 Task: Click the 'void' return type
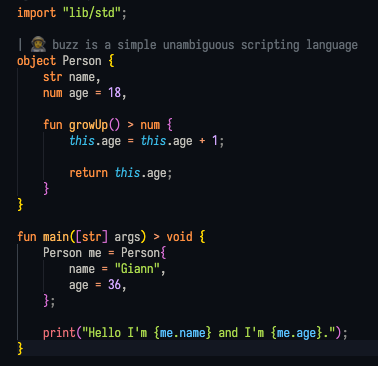179,237
